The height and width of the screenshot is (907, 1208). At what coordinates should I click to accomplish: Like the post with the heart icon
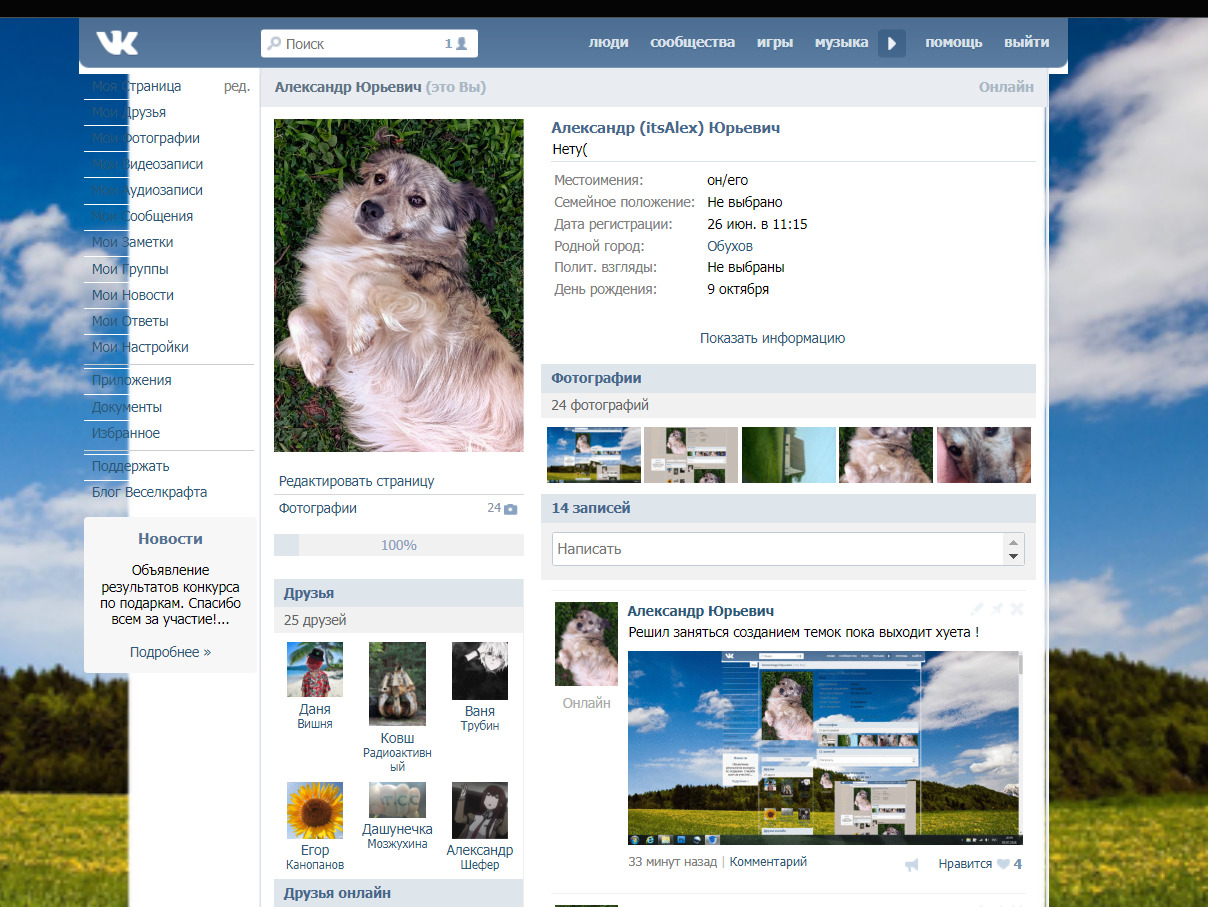coord(1003,864)
